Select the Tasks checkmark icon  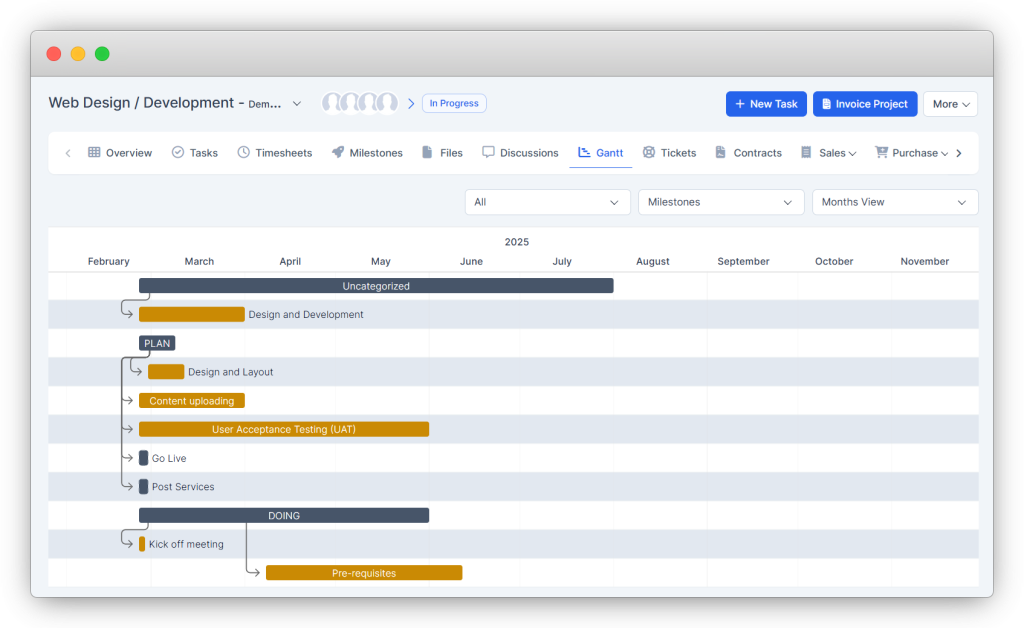[178, 152]
